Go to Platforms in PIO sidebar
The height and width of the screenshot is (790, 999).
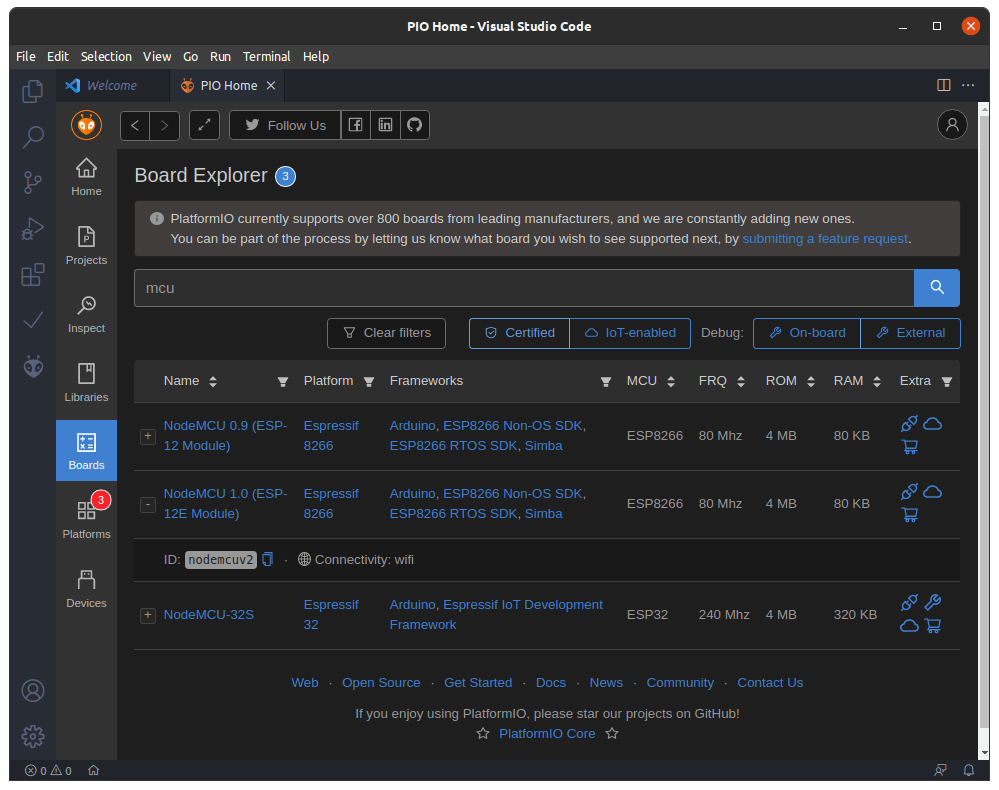pyautogui.click(x=87, y=519)
